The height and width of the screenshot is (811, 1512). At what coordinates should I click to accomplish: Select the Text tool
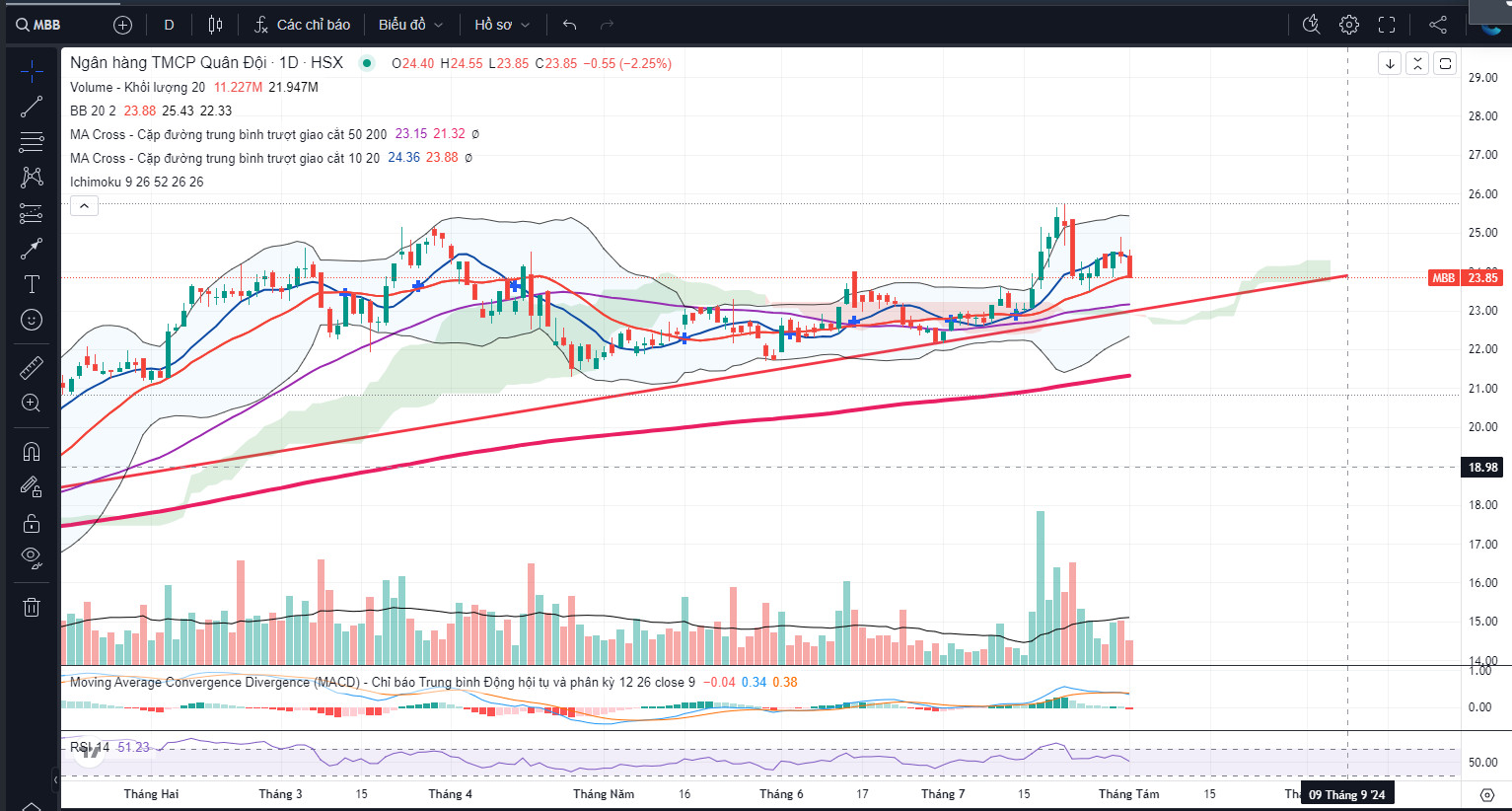coord(32,284)
